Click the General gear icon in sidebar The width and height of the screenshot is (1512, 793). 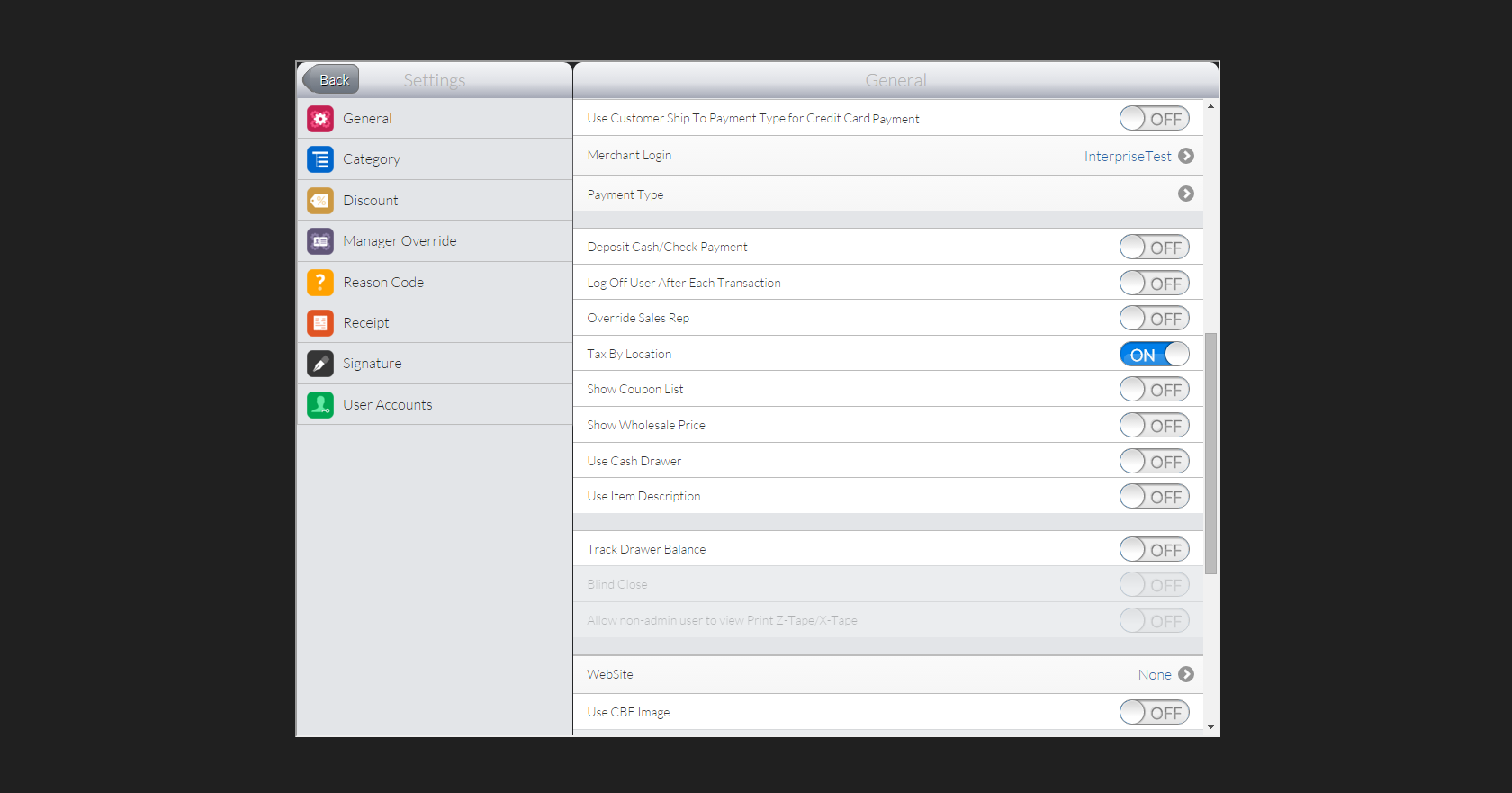pyautogui.click(x=320, y=119)
